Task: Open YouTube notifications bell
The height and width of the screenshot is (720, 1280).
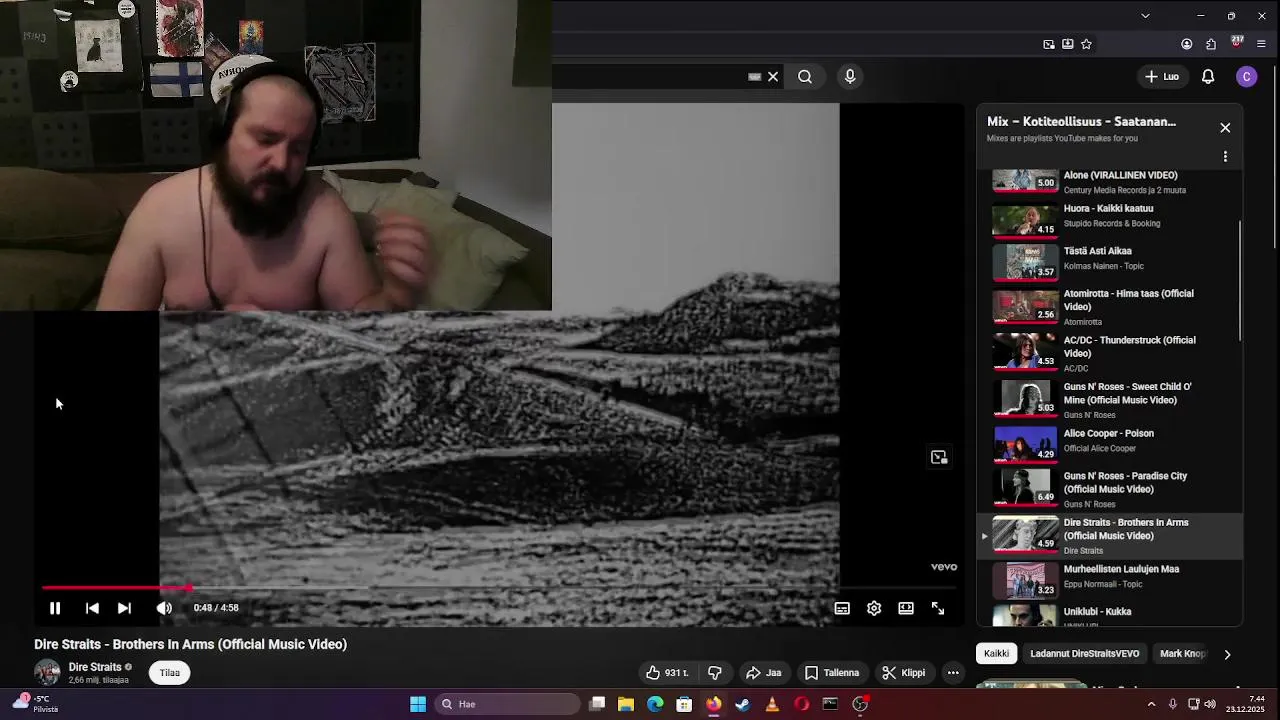Action: coord(1208,77)
